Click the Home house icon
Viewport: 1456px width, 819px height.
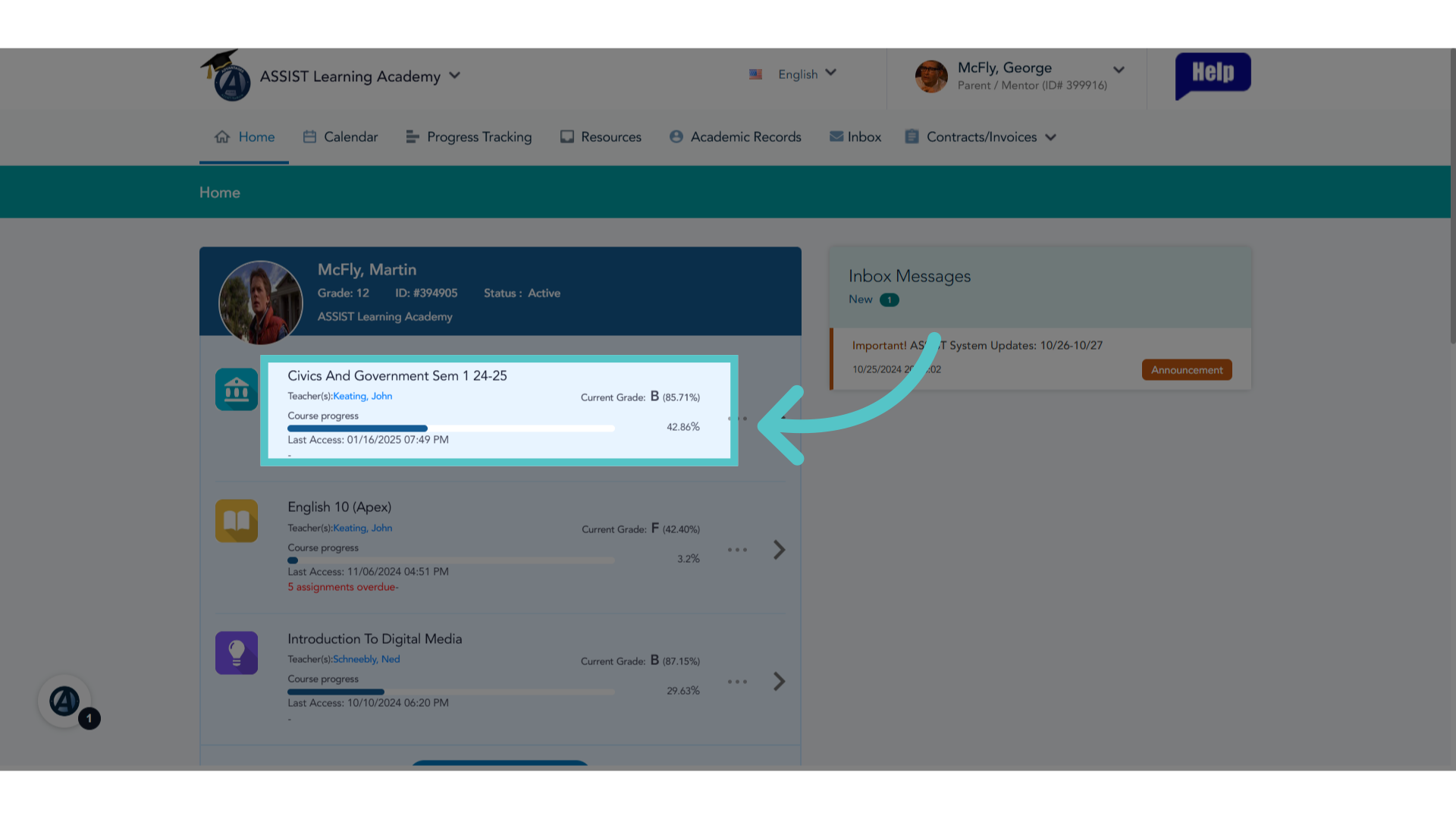pos(221,136)
